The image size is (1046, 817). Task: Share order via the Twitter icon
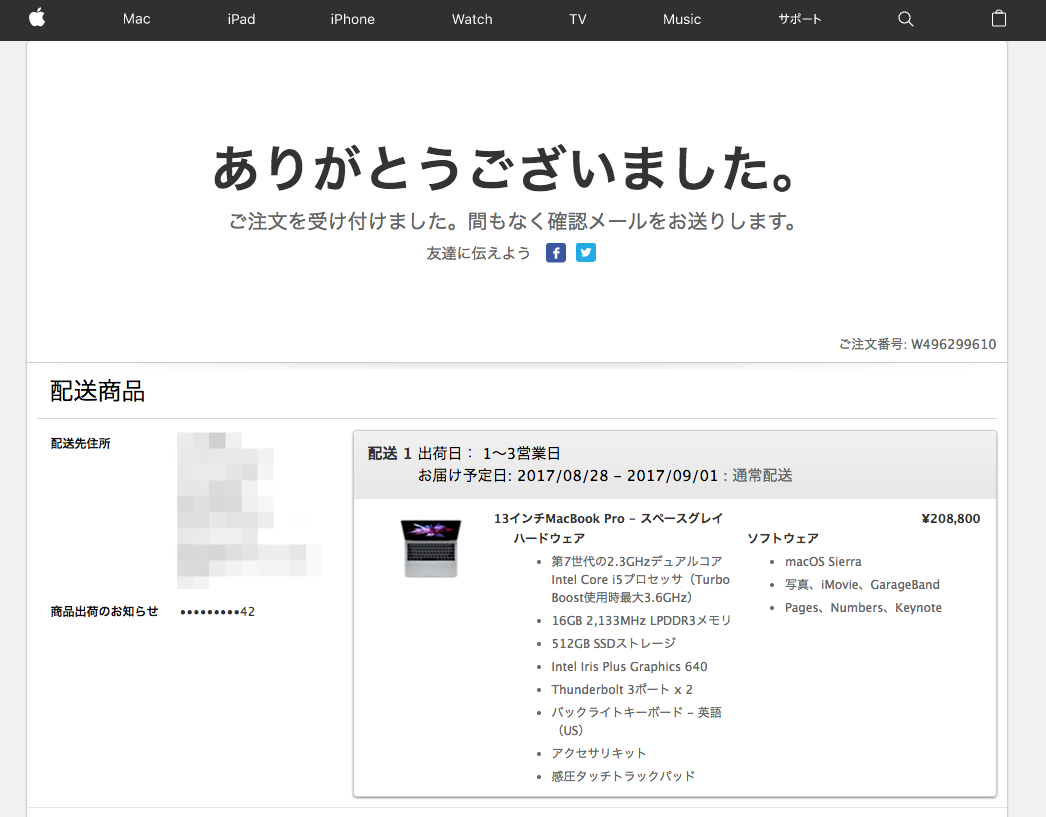[586, 253]
